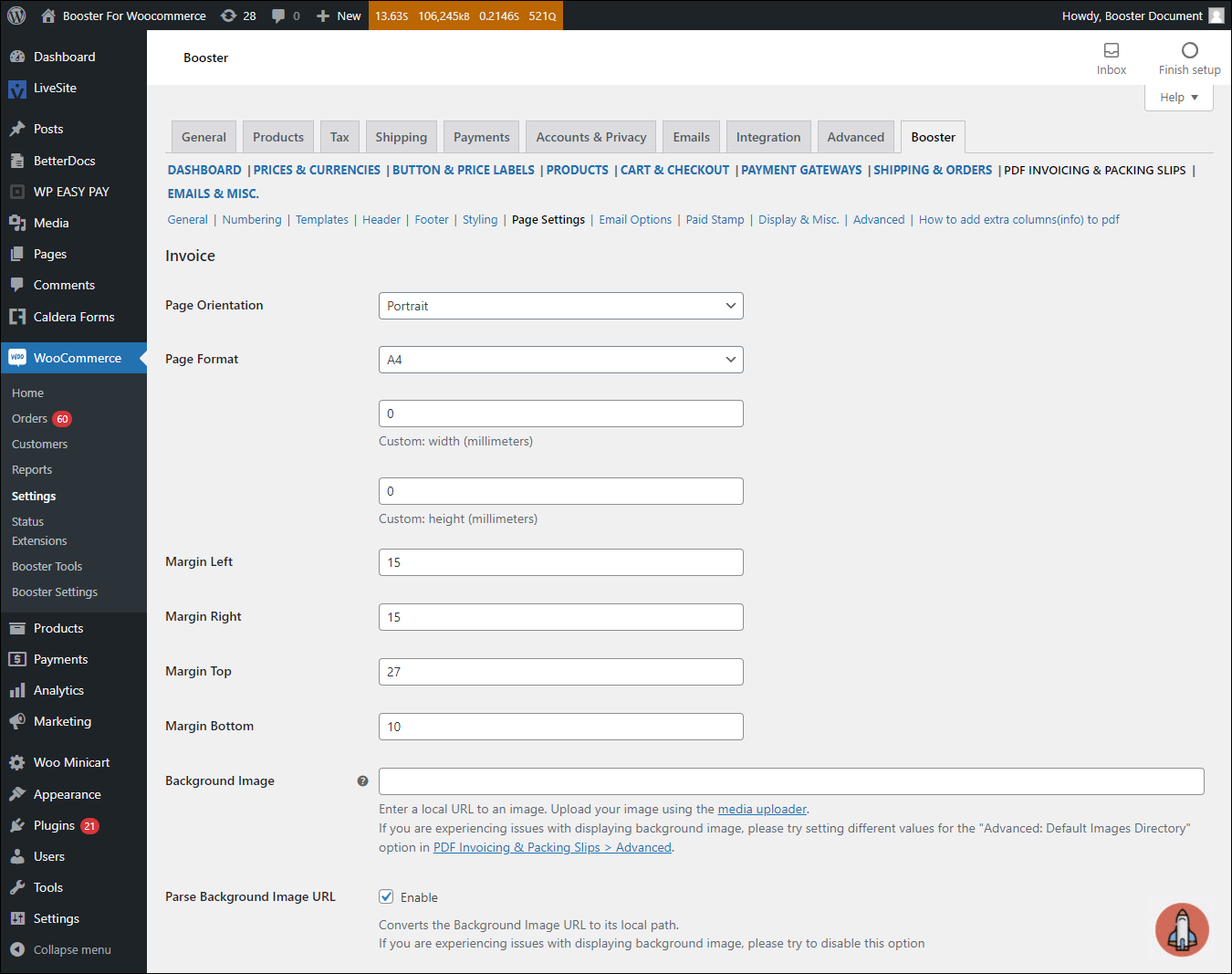This screenshot has height=974, width=1232.
Task: Open the Page Format dropdown
Action: coord(561,360)
